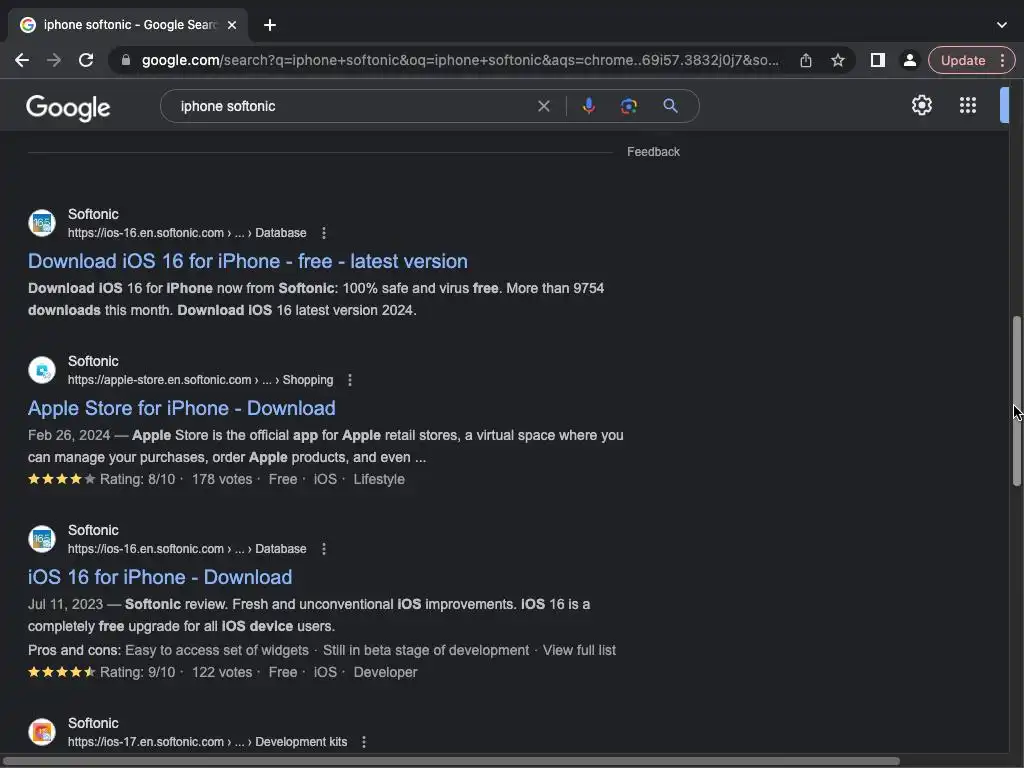
Task: Open the tab search chevron in the tab bar
Action: (1002, 25)
